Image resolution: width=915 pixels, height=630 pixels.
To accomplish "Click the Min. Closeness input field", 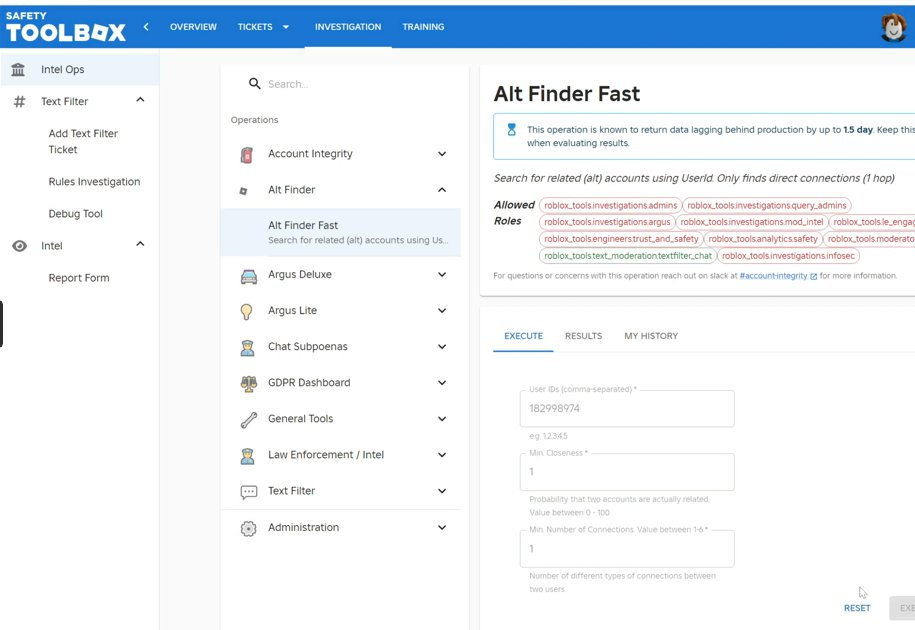I will tap(627, 471).
